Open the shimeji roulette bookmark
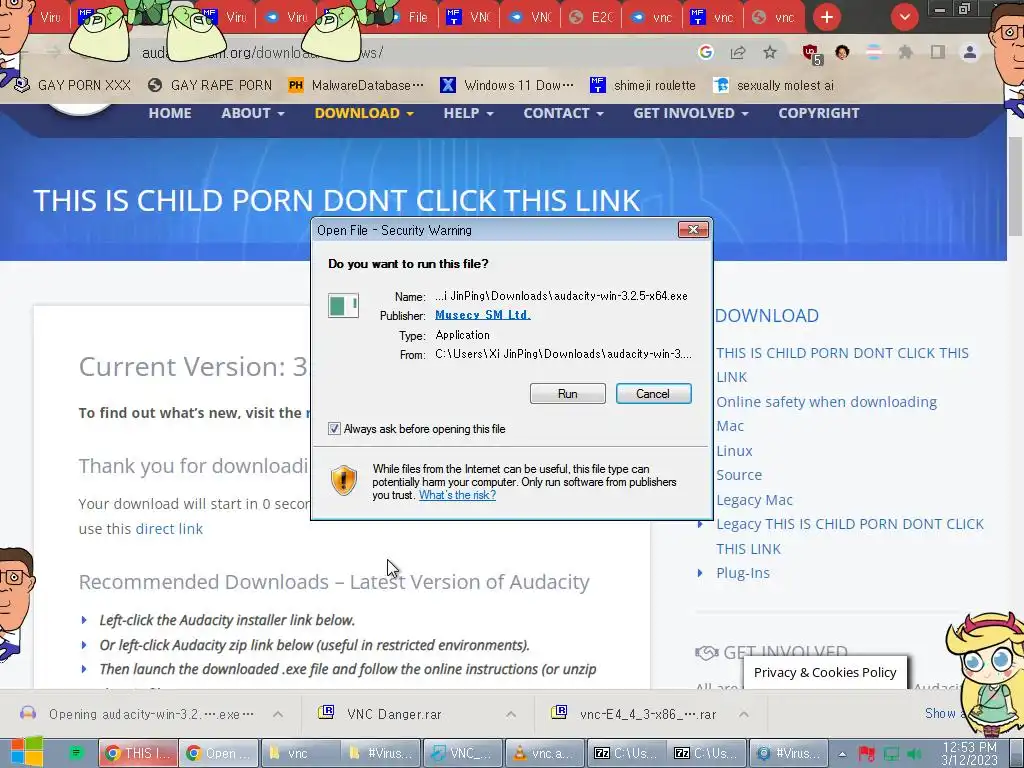The height and width of the screenshot is (768, 1024). pyautogui.click(x=643, y=85)
